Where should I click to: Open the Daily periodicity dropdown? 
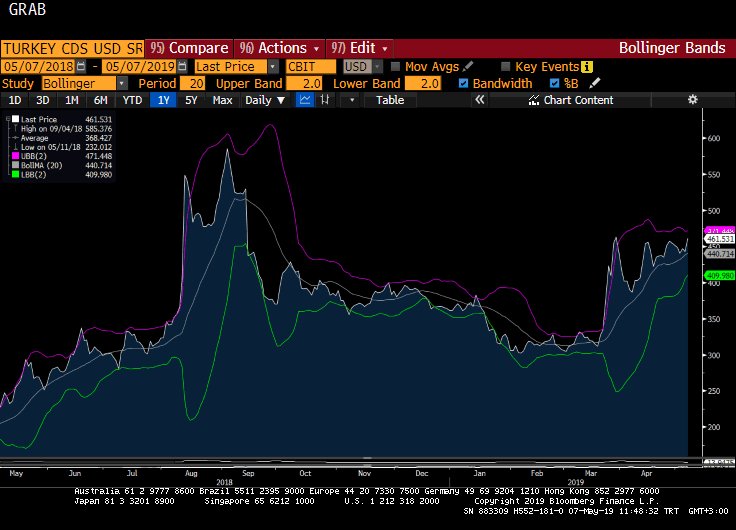[x=265, y=100]
